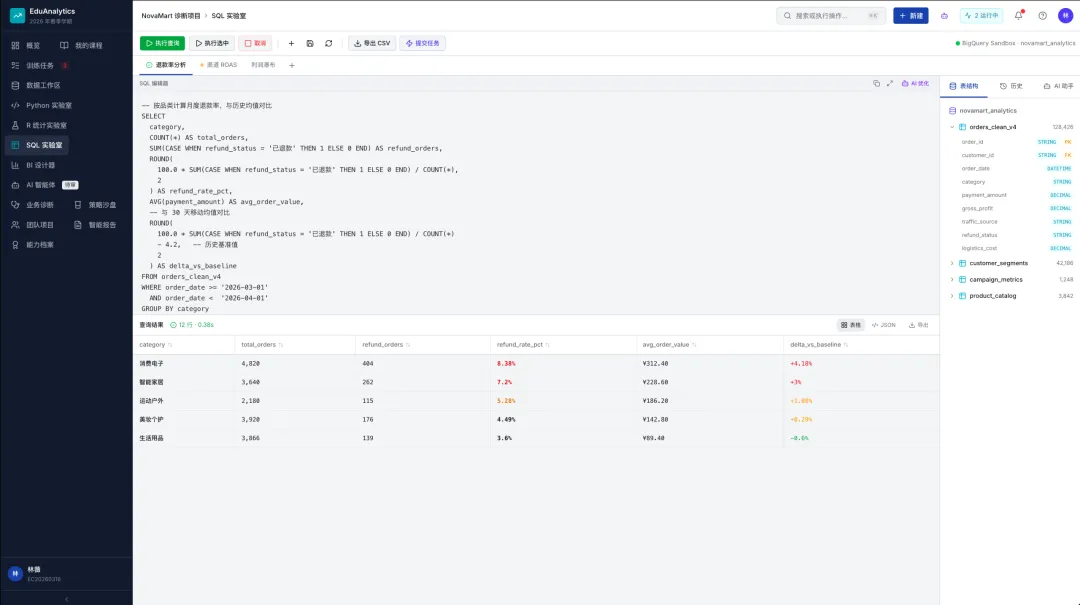Open notifications bell
Screen dimensions: 1080x605
point(1019,15)
